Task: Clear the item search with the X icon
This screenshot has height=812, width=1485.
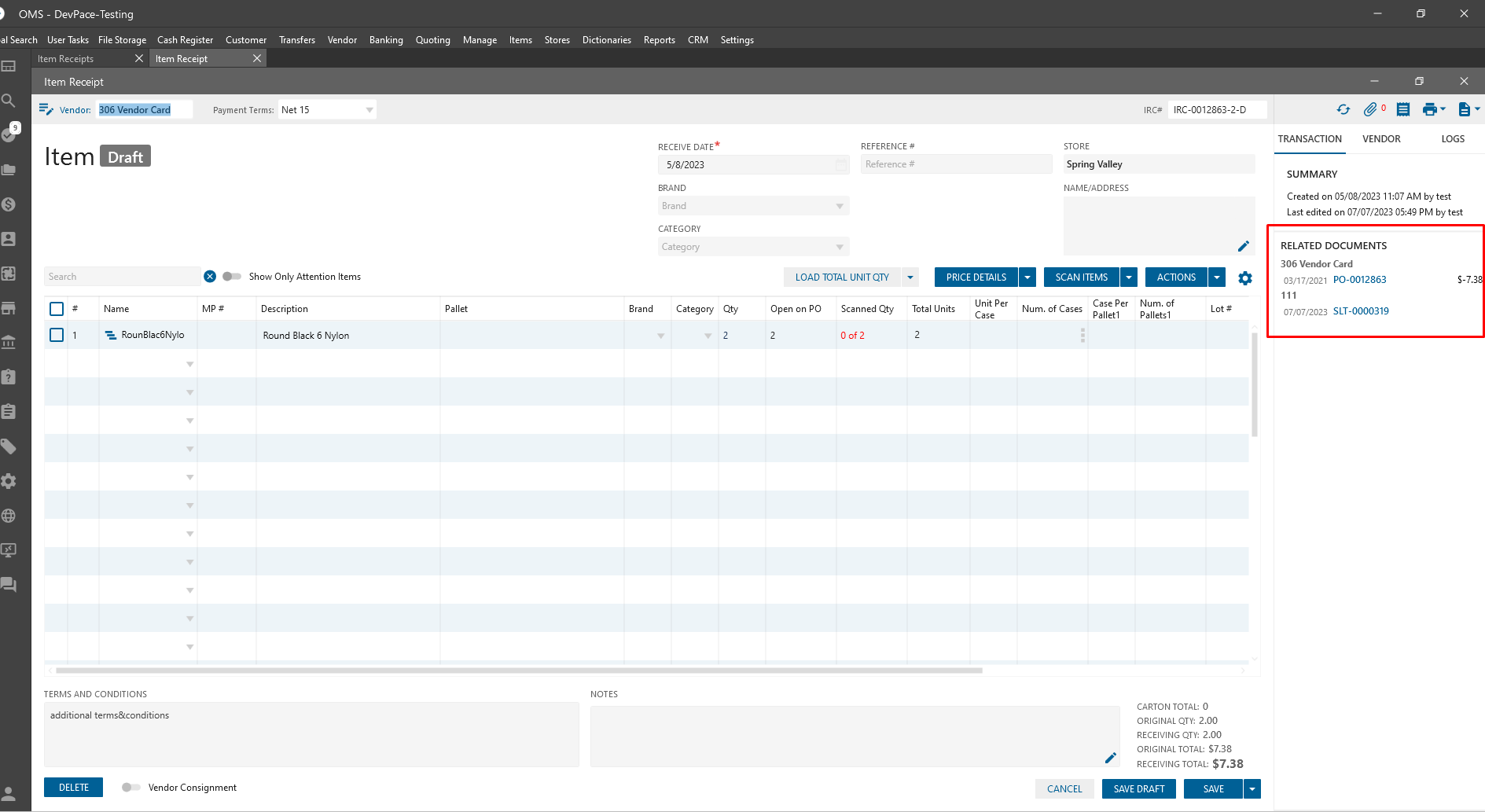Action: click(x=210, y=277)
